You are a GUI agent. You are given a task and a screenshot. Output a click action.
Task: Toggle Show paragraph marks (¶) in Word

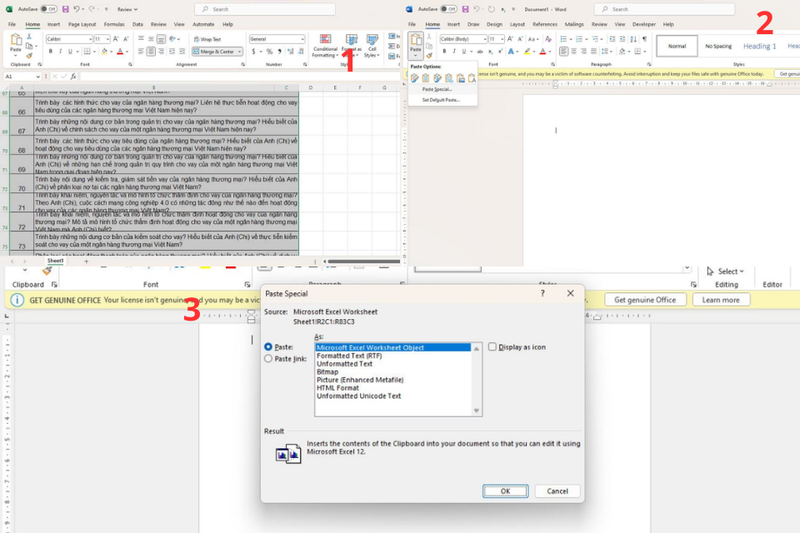click(644, 39)
